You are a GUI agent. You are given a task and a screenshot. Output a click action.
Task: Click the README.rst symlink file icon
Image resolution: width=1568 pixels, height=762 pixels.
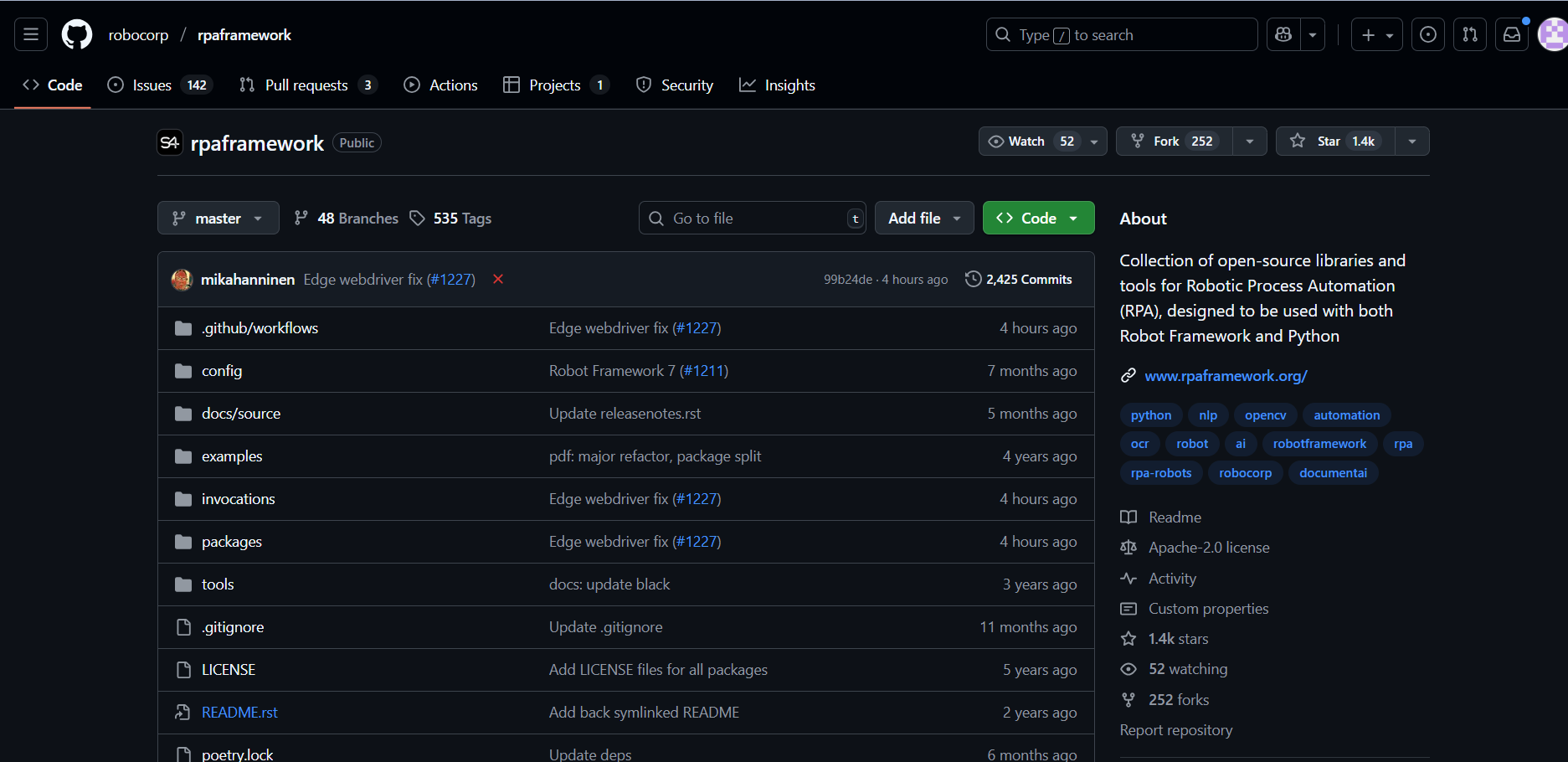[183, 712]
